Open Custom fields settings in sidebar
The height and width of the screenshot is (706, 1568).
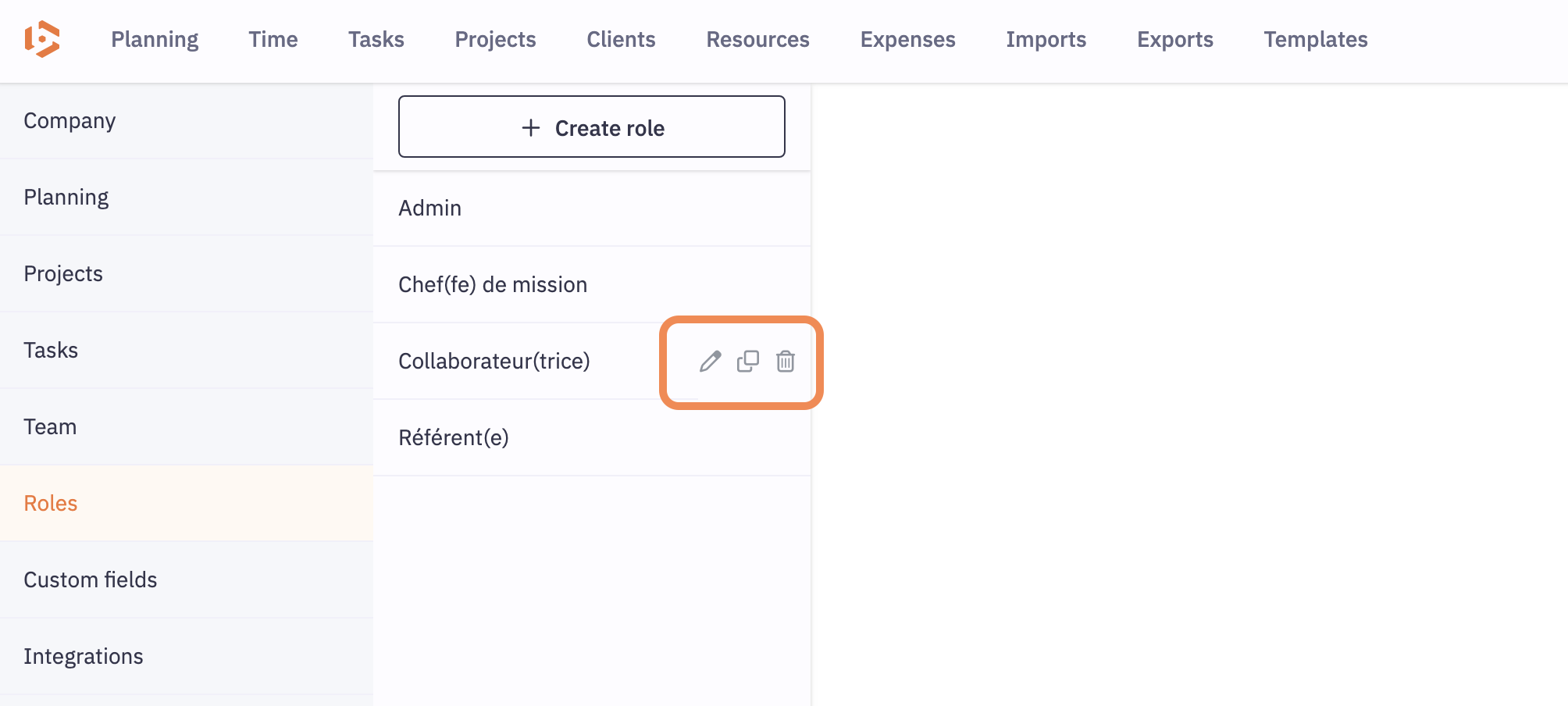point(91,579)
